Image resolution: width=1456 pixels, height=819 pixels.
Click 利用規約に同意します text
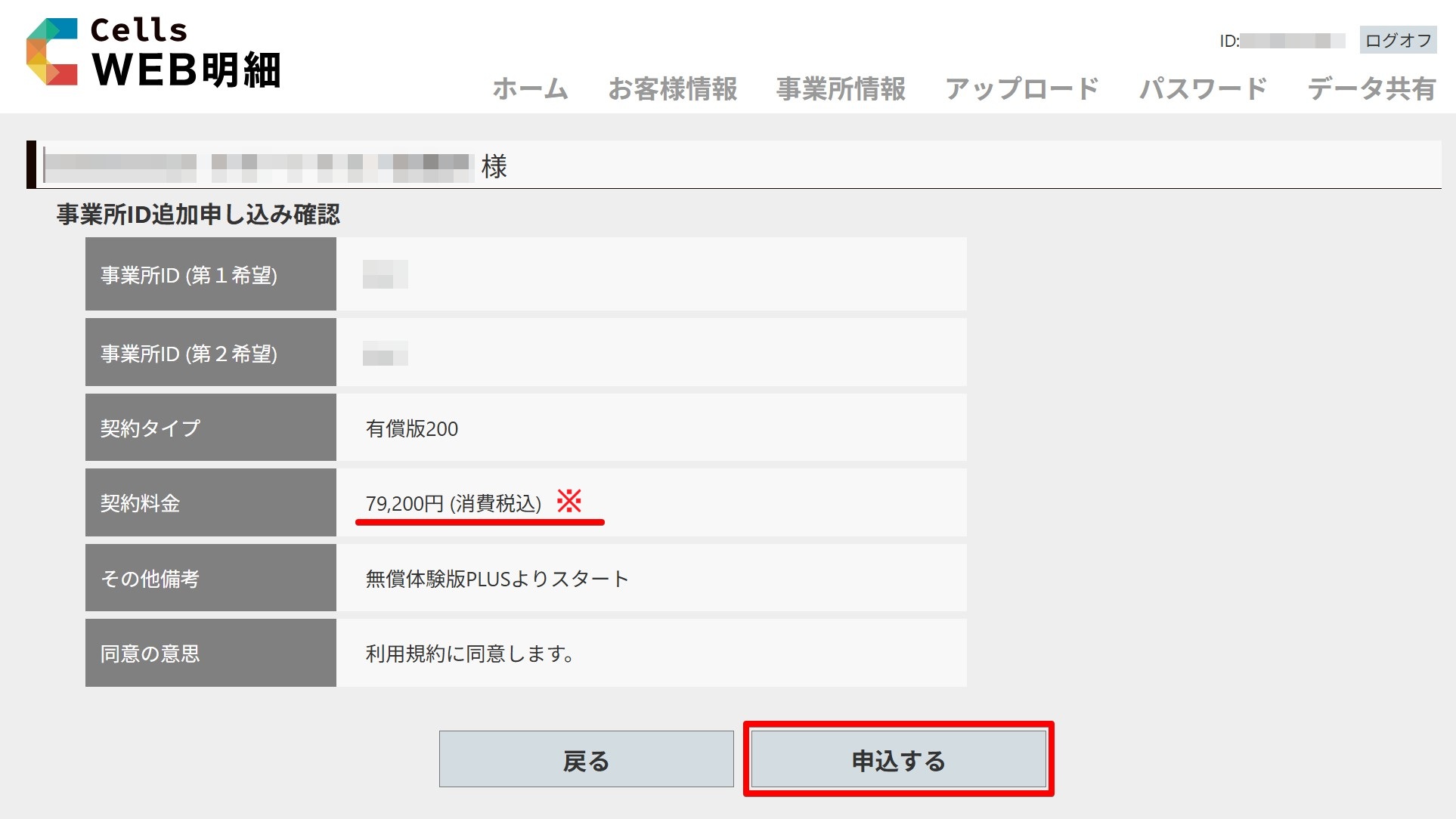coord(469,654)
